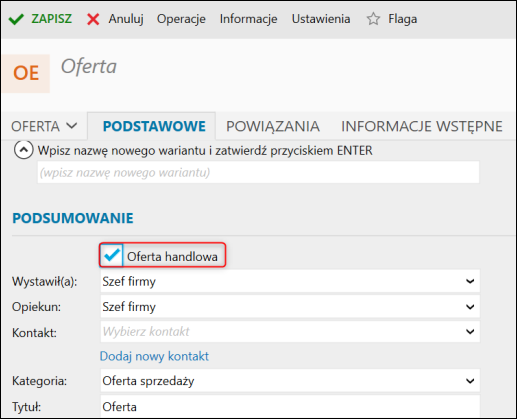
Task: Select the PODSTAWOWE tab
Action: pyautogui.click(x=154, y=126)
